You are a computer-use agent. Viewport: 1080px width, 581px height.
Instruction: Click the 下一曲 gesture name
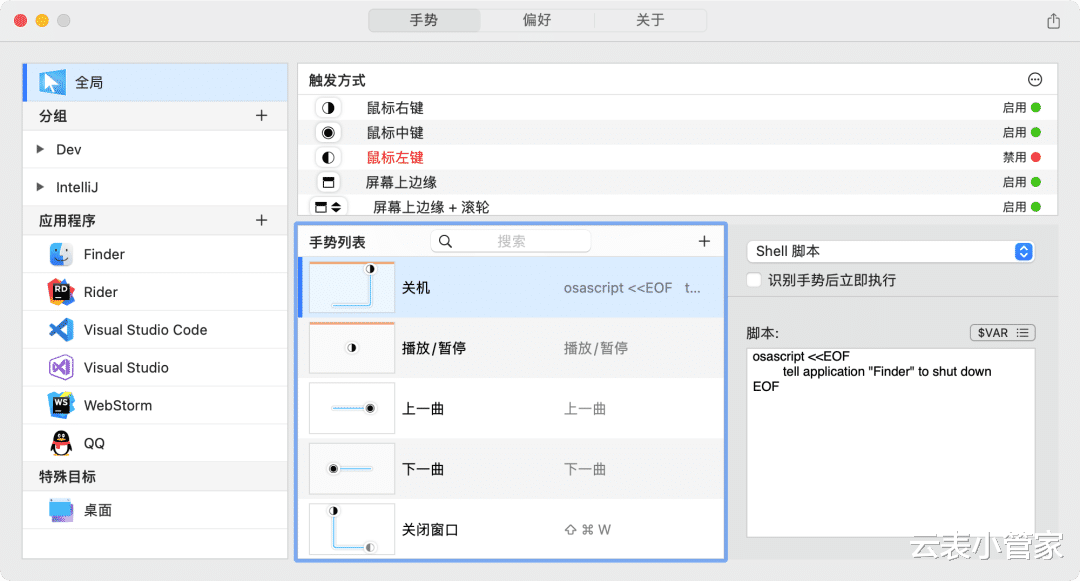[423, 469]
